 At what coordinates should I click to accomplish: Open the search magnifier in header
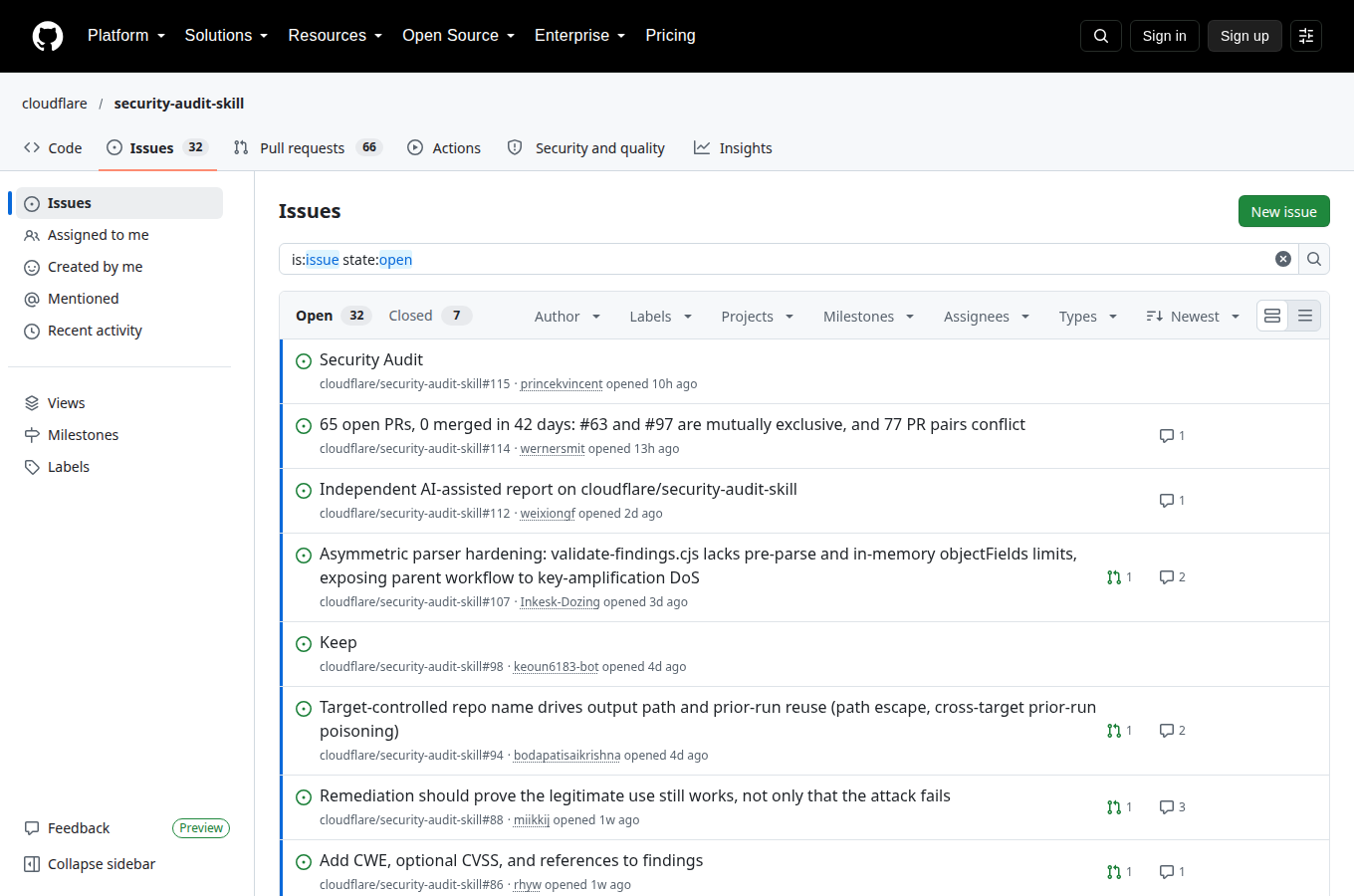(x=1101, y=36)
